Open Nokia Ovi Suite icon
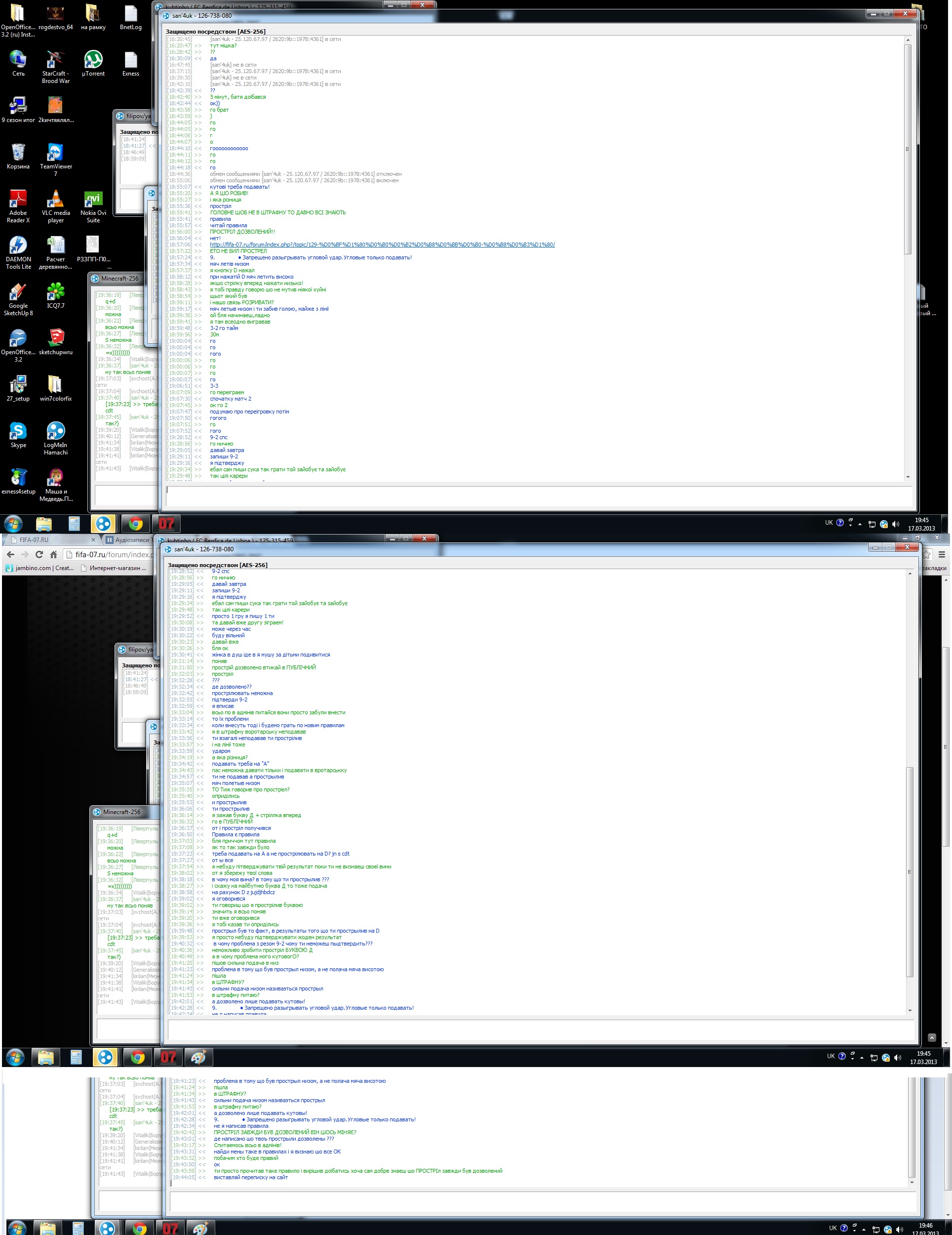Viewport: 952px width, 1235px height. click(93, 199)
